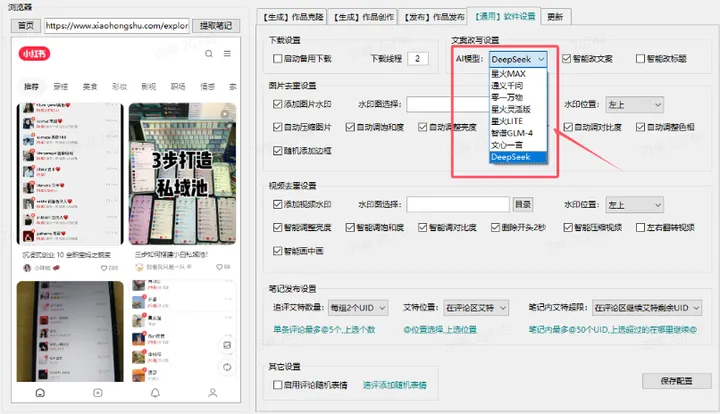
Task: Click the floating image icon button
Action: [x=227, y=345]
